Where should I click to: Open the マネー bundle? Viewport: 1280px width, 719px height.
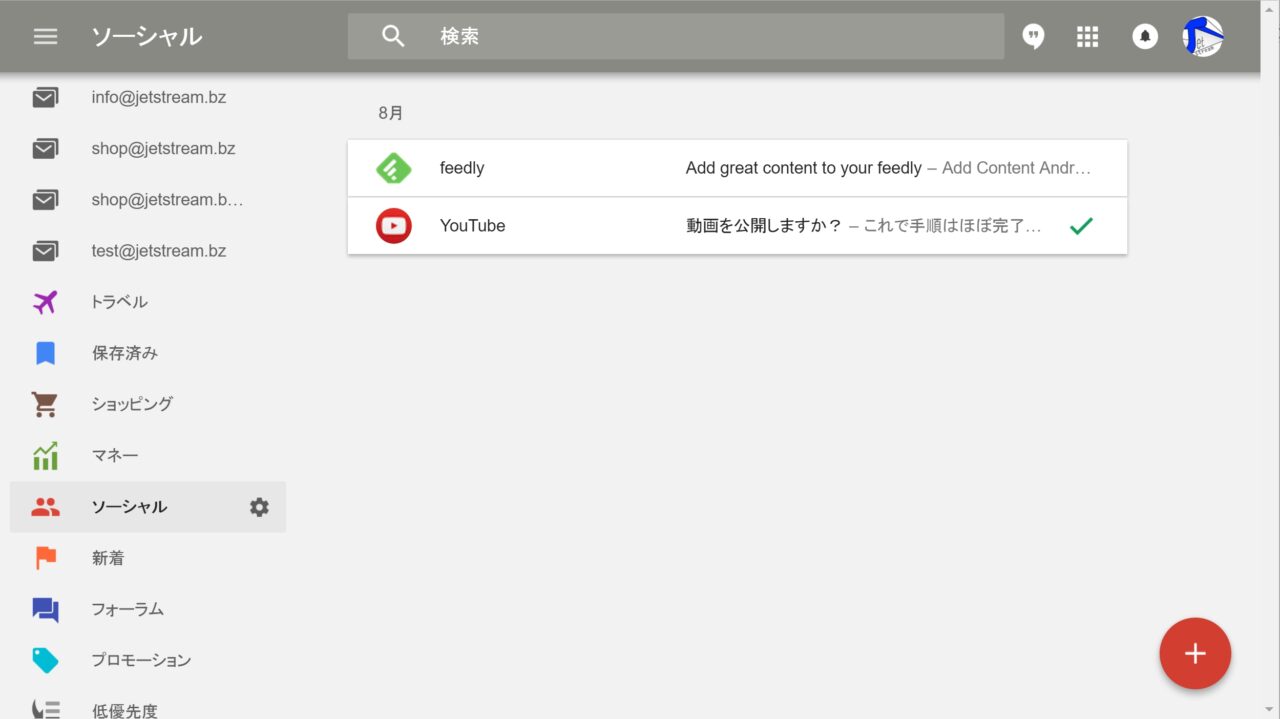point(114,455)
